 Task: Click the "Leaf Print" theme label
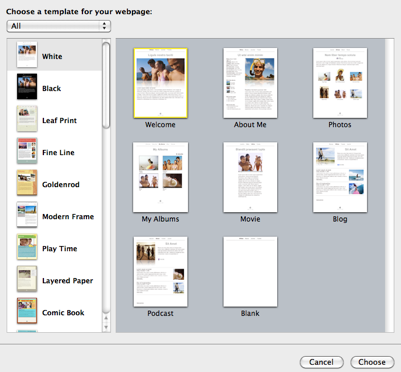59,120
